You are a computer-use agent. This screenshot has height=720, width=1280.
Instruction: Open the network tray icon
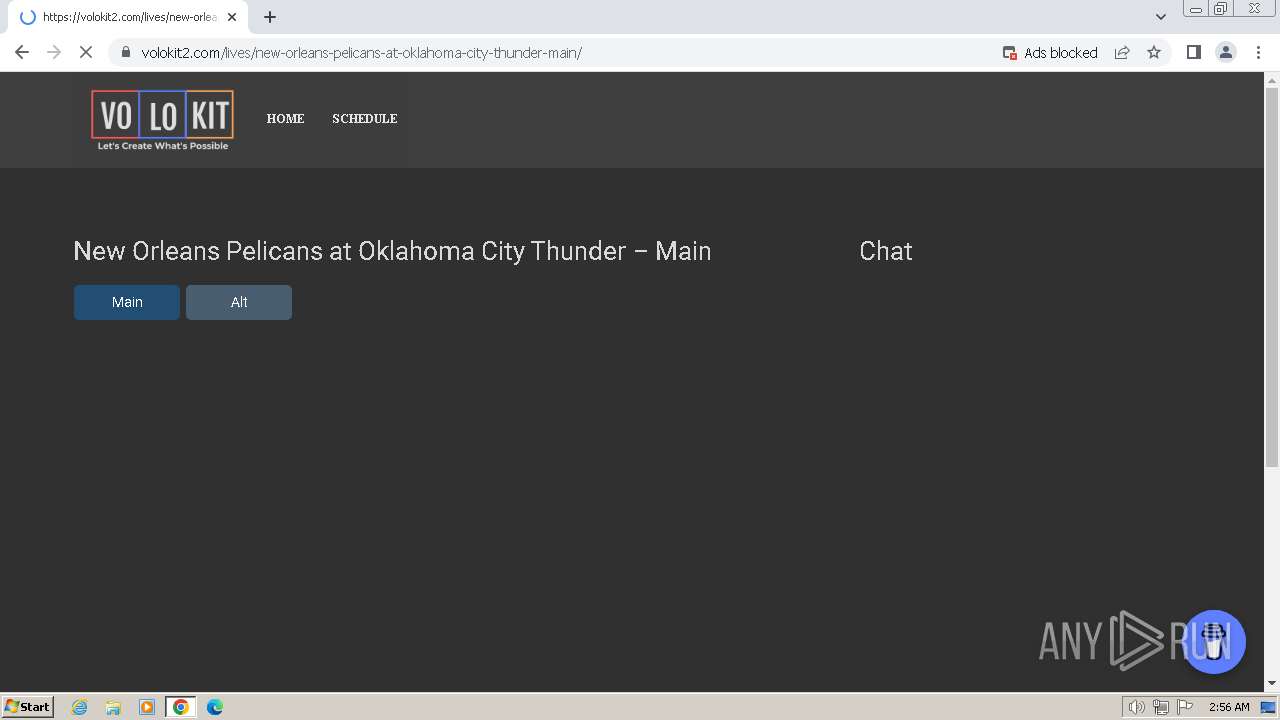tap(1161, 707)
